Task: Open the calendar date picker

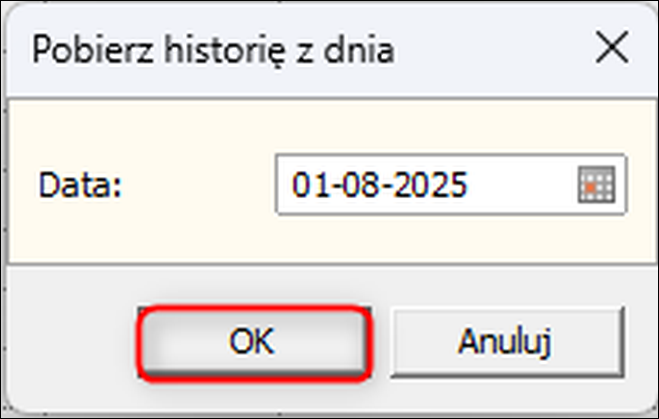Action: pos(597,185)
